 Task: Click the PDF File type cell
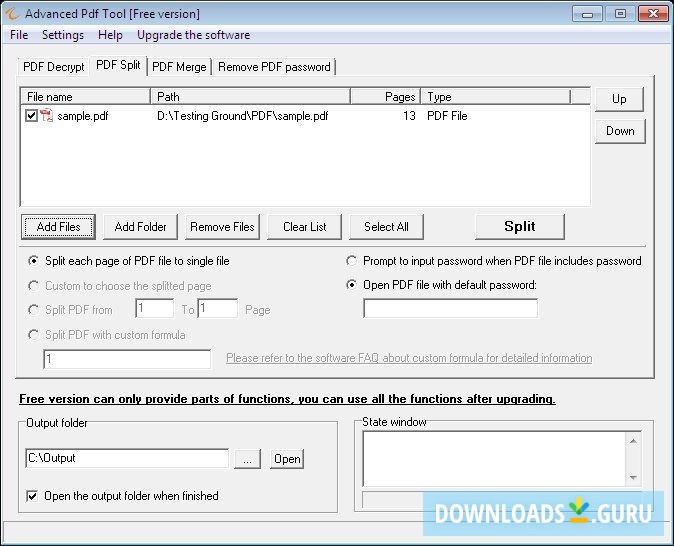point(447,116)
